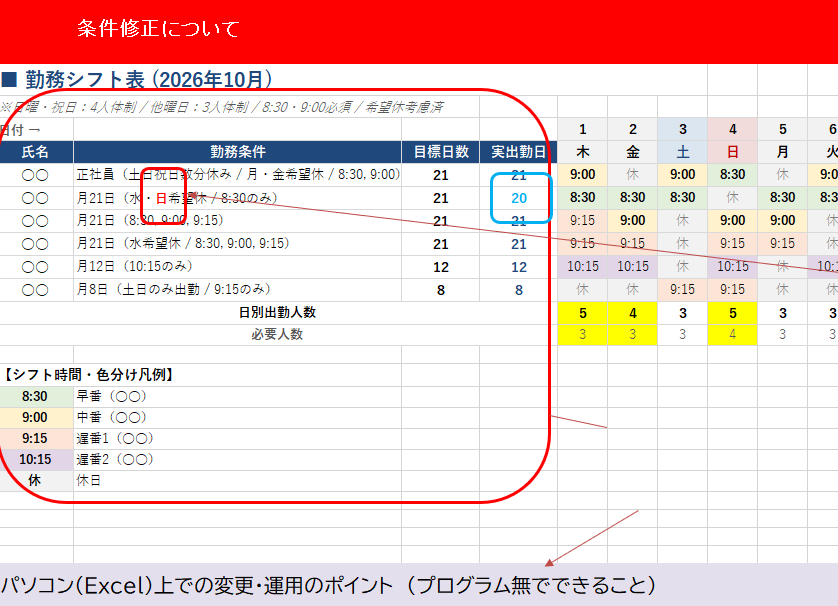Click the orange '9:15' legend cell
The image size is (838, 606).
tap(35, 439)
